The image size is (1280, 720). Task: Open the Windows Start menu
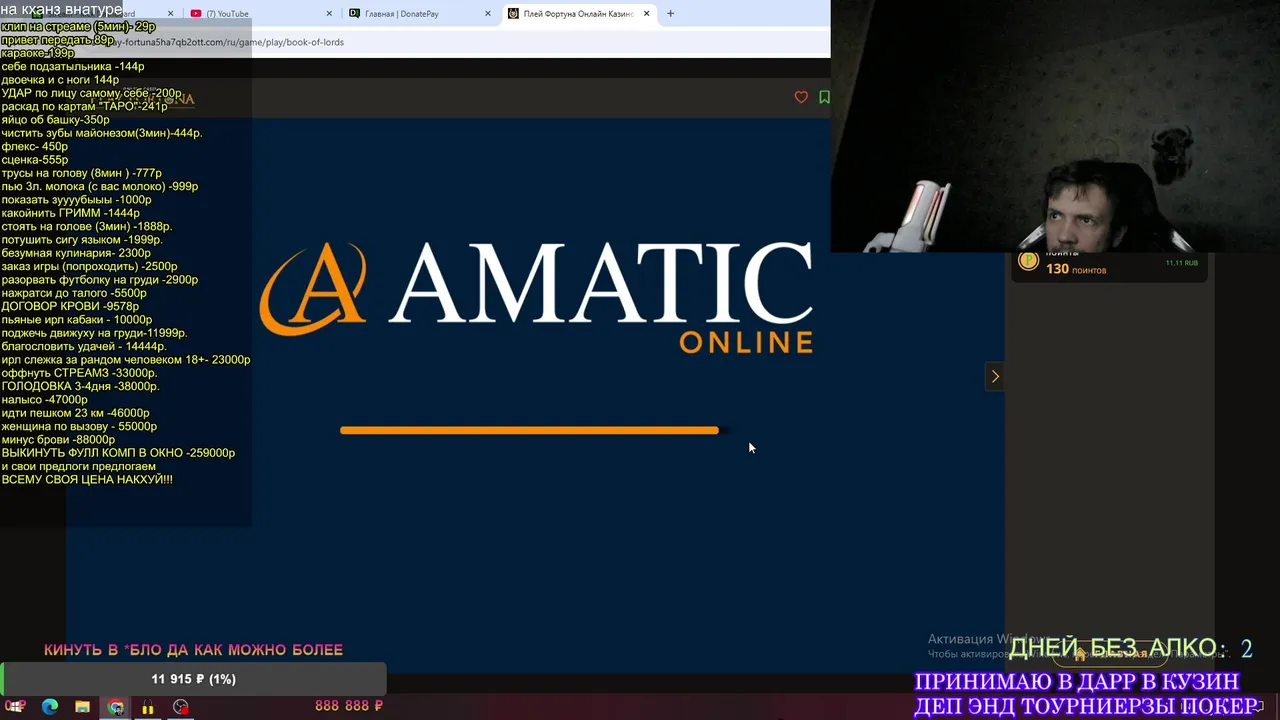pos(17,707)
